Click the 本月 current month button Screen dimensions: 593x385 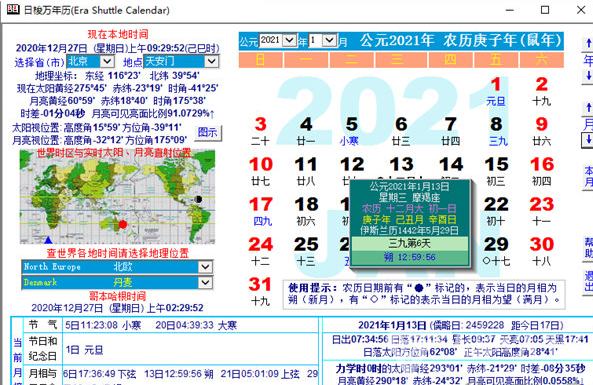coord(588,177)
